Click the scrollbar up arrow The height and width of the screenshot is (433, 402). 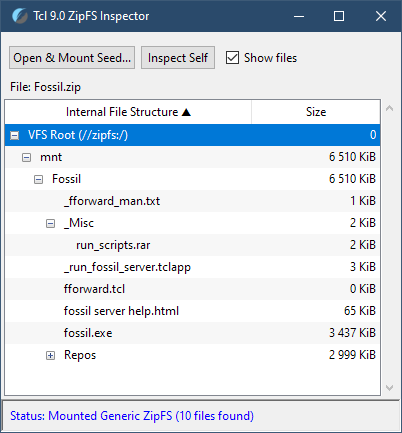(389, 108)
